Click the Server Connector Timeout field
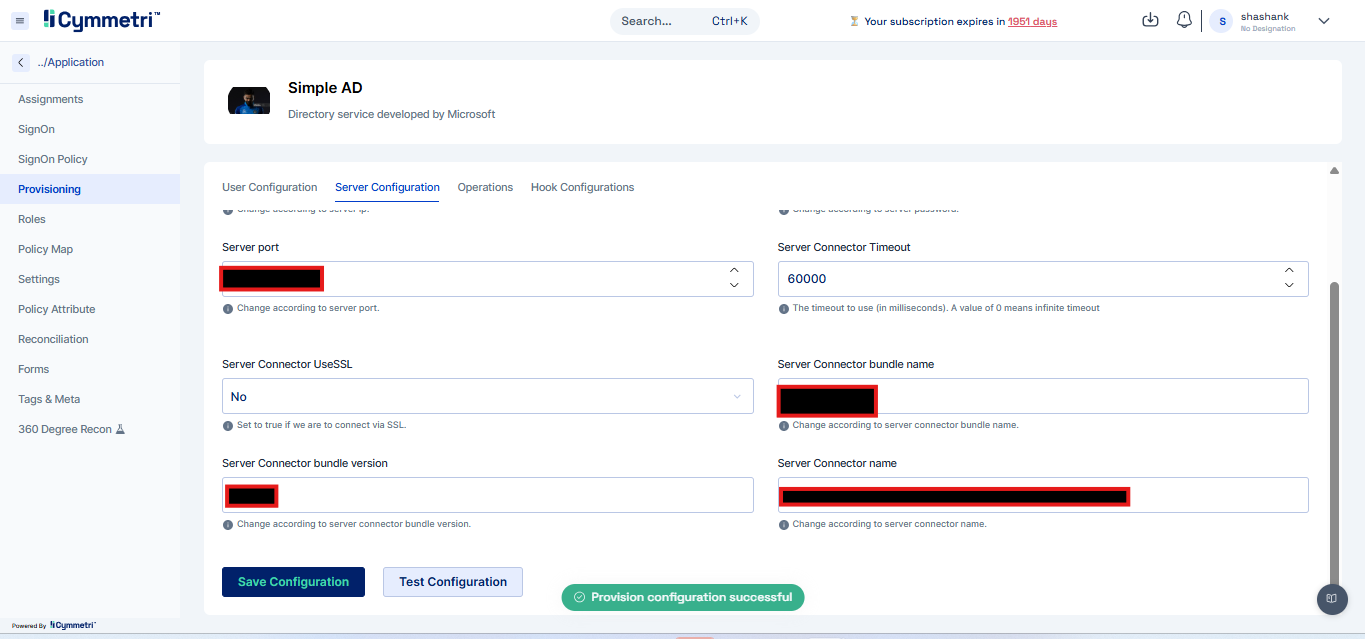1365x639 pixels. (x=1043, y=279)
